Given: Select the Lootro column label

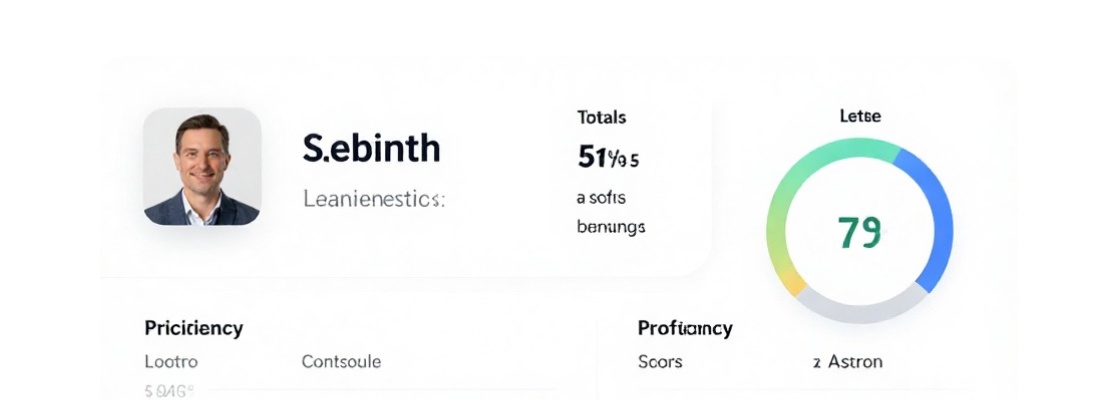Looking at the screenshot, I should click(171, 361).
